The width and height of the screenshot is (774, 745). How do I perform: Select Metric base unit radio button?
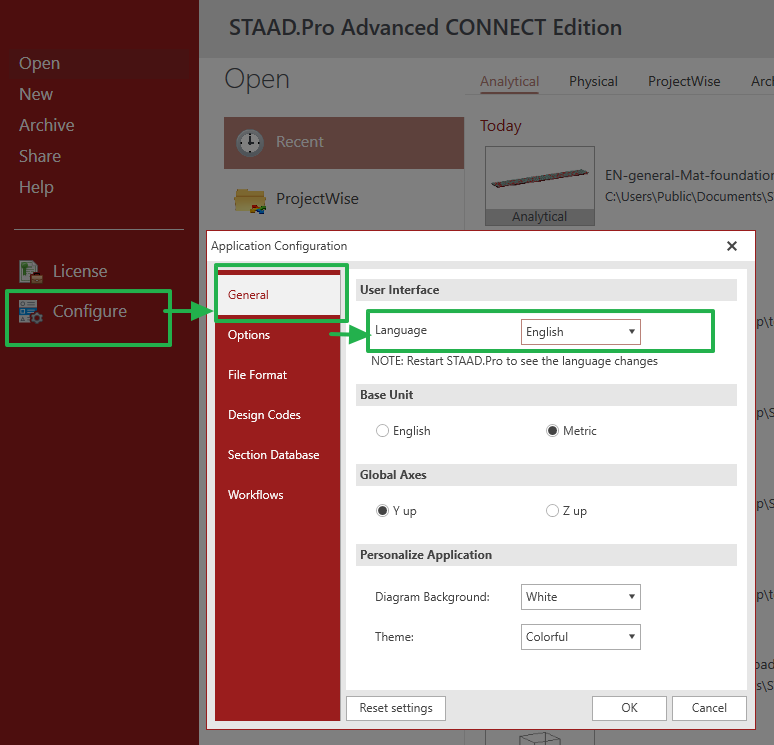pyautogui.click(x=552, y=431)
